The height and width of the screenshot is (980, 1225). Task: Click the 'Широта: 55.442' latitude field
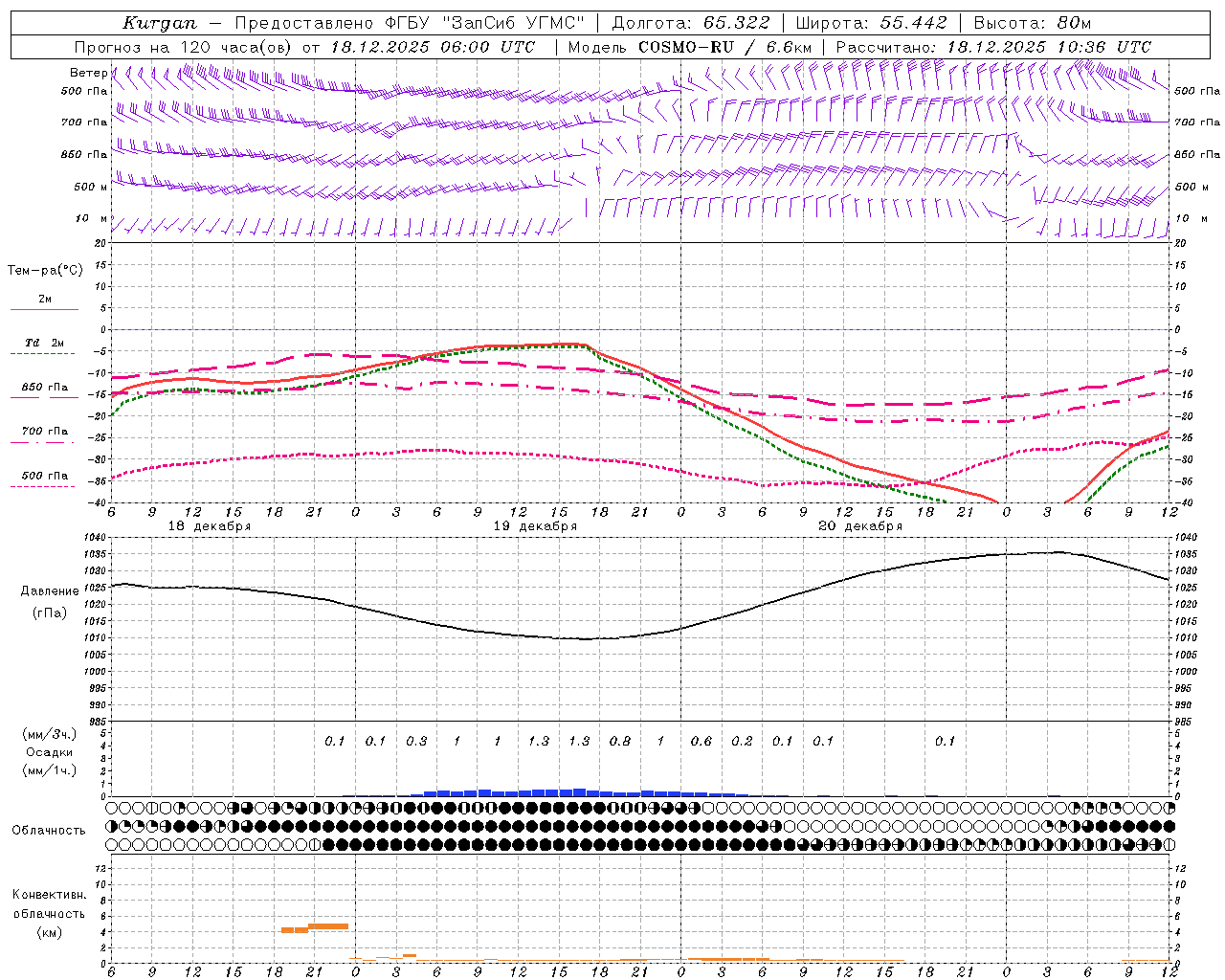[872, 22]
